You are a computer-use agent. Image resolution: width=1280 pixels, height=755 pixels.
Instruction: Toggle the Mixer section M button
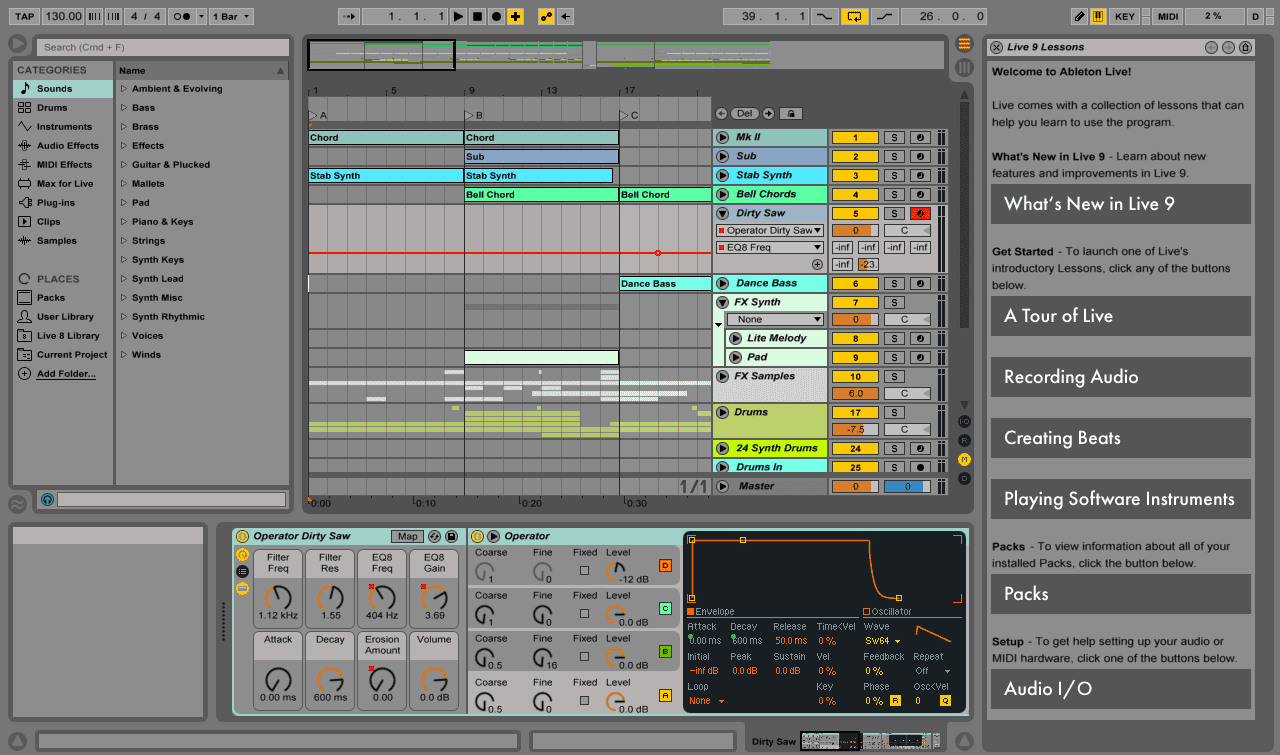(x=964, y=459)
